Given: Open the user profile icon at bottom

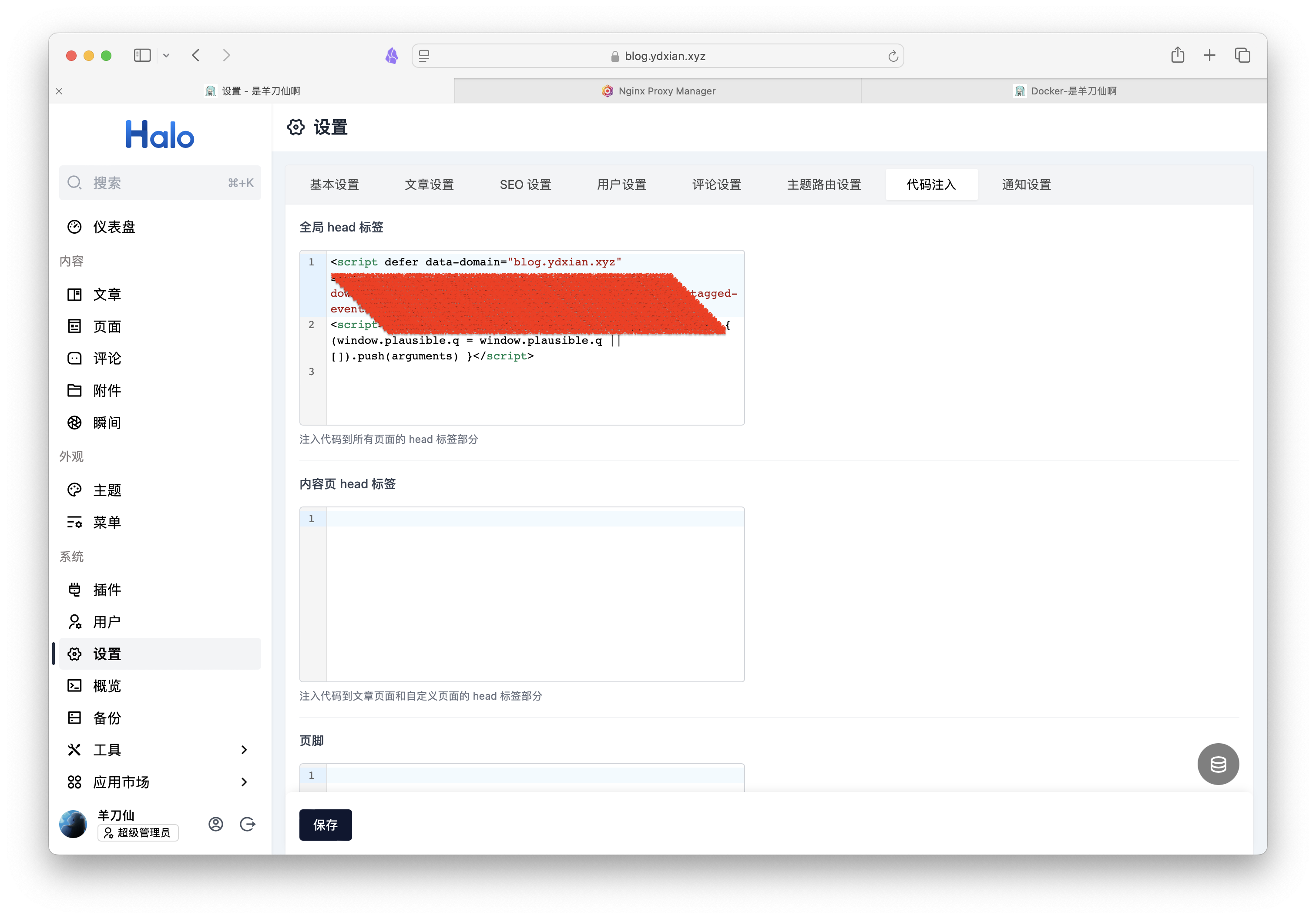Looking at the screenshot, I should coord(215,824).
